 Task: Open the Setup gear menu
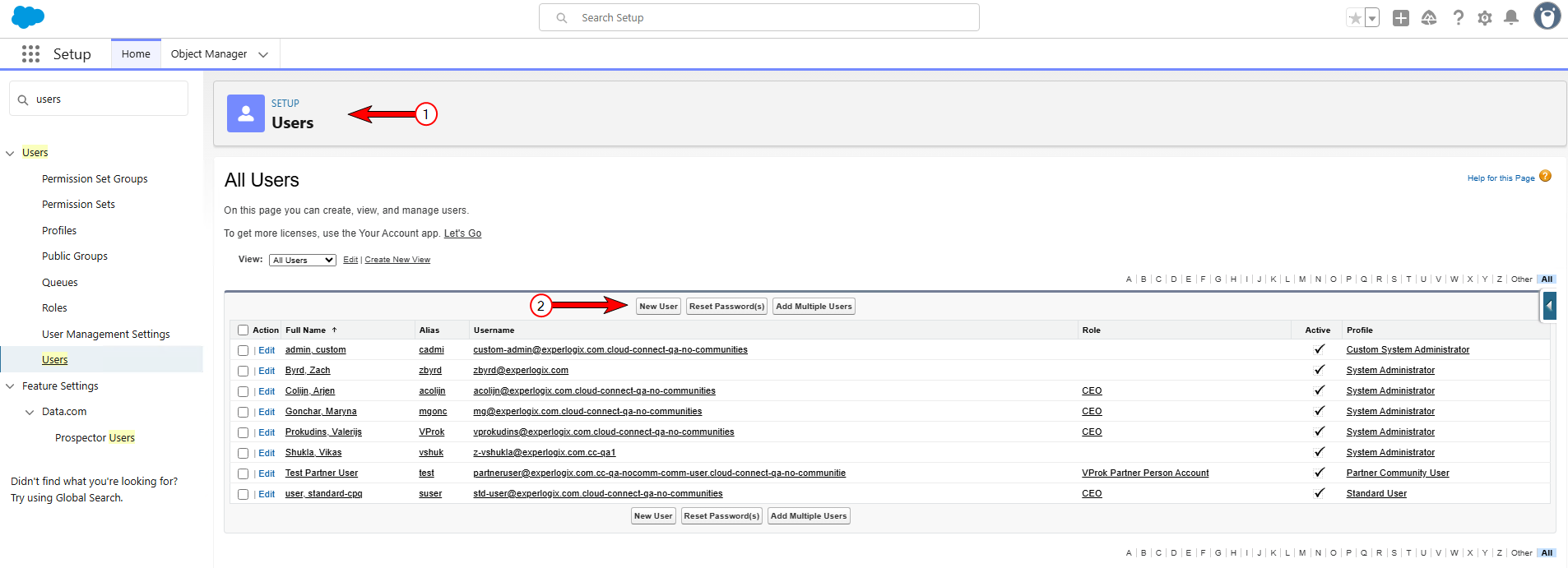coord(1485,18)
